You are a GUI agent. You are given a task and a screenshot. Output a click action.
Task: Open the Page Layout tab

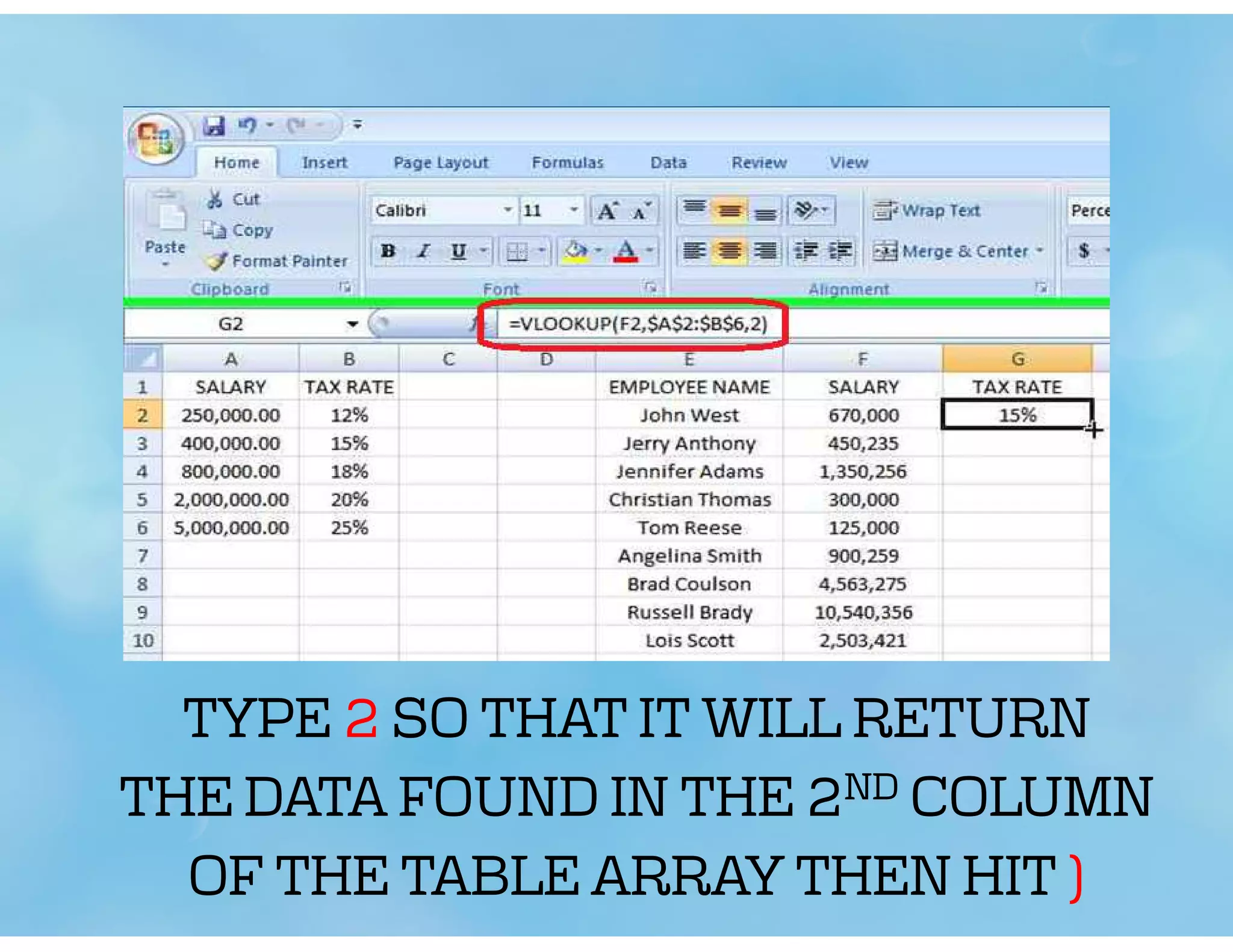[441, 162]
